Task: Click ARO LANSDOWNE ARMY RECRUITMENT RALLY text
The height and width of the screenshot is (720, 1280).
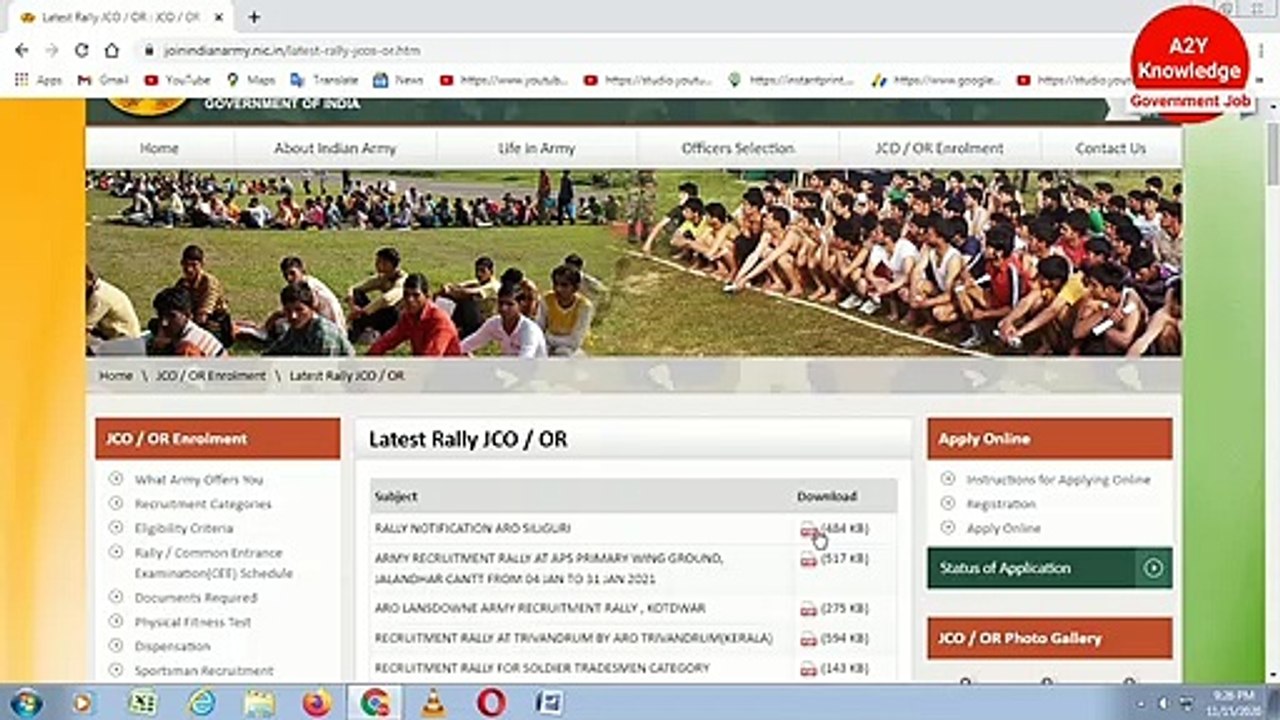Action: pyautogui.click(x=540, y=608)
